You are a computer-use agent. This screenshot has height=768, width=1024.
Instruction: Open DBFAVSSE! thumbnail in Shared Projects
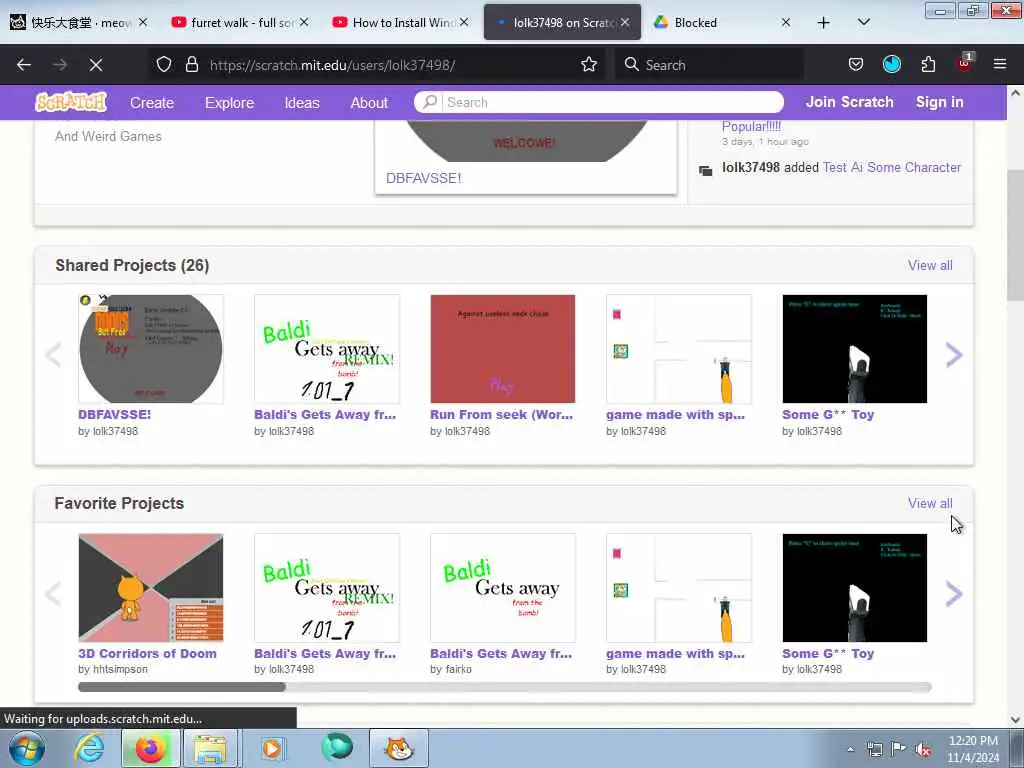click(151, 349)
